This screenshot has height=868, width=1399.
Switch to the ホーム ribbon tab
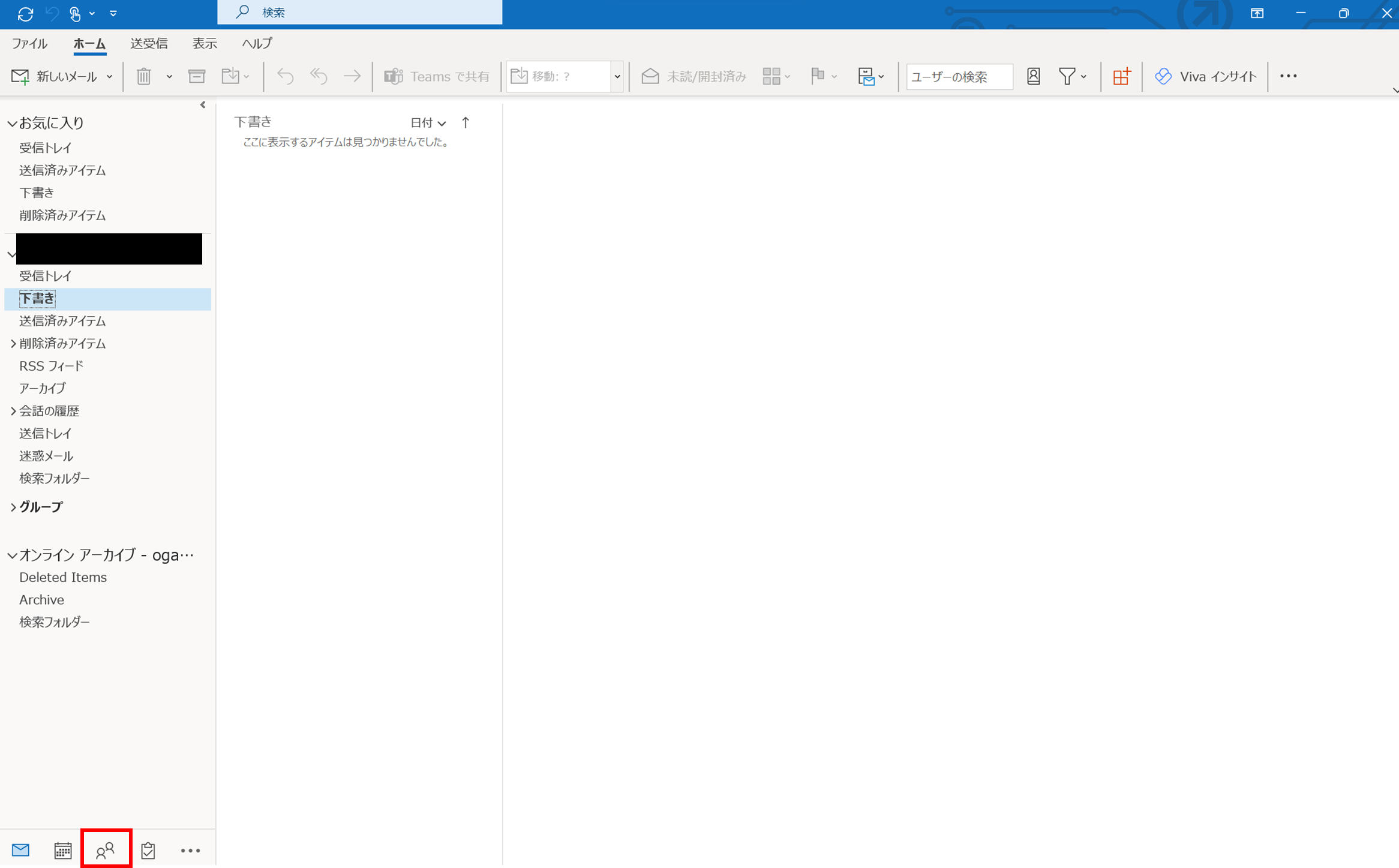(89, 43)
